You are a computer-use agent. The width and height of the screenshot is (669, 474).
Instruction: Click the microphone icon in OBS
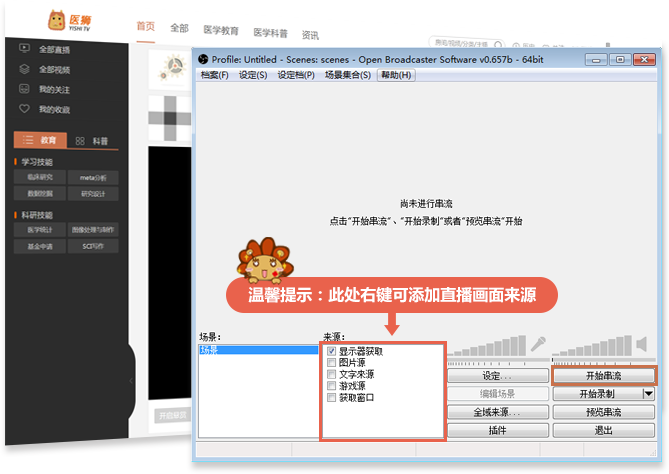[538, 344]
